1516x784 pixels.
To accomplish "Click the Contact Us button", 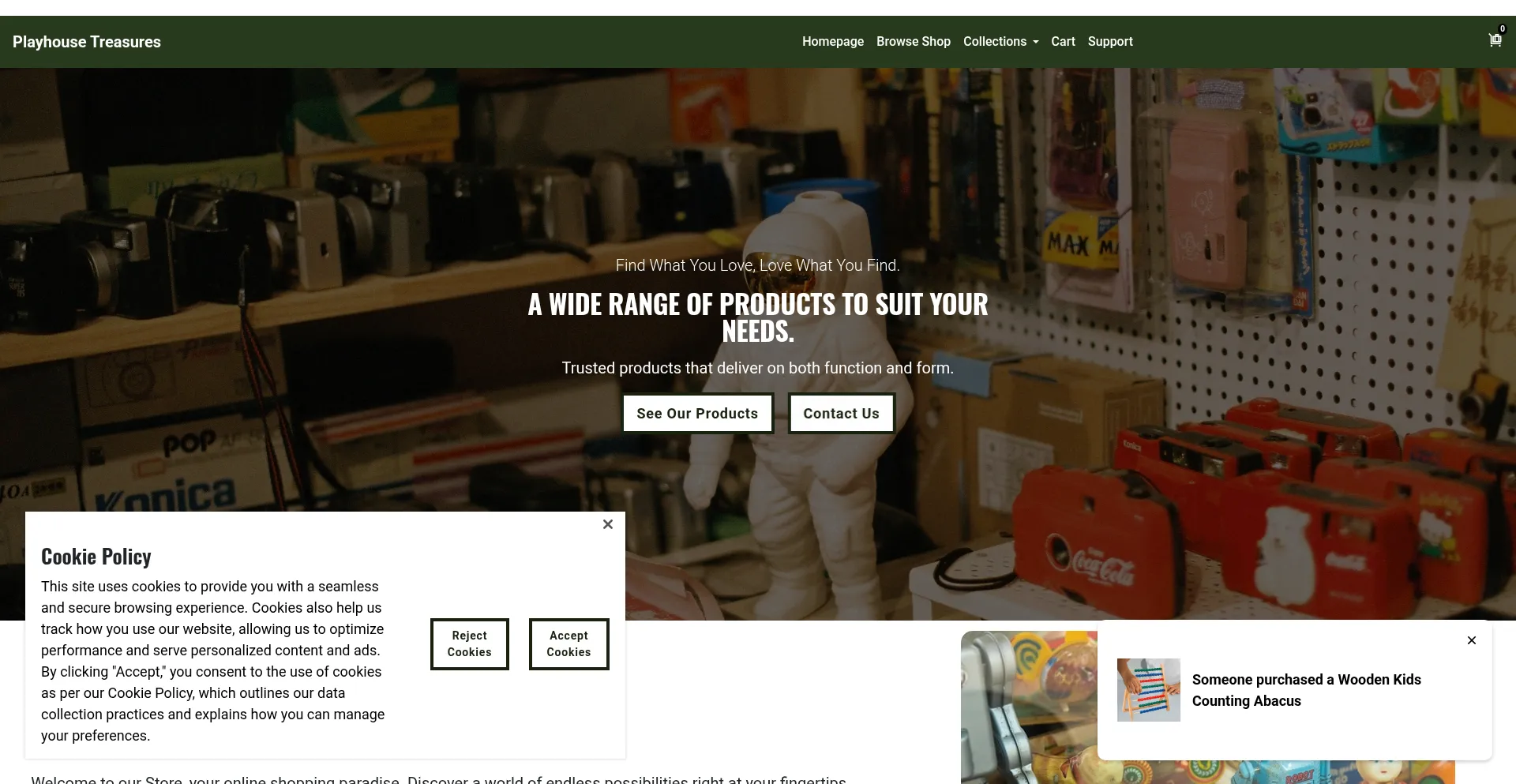I will 841,414.
